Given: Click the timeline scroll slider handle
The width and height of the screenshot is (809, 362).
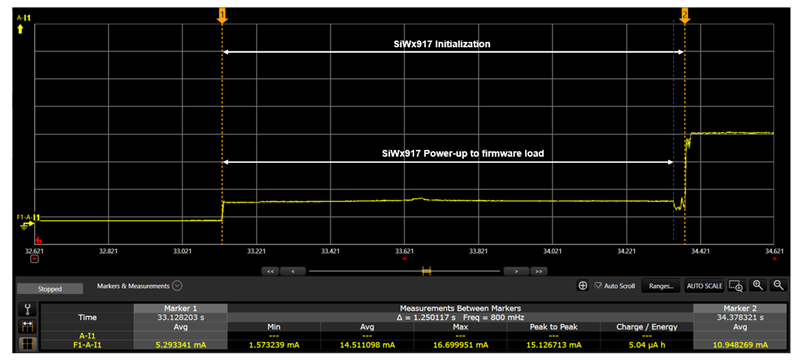Looking at the screenshot, I should click(426, 271).
